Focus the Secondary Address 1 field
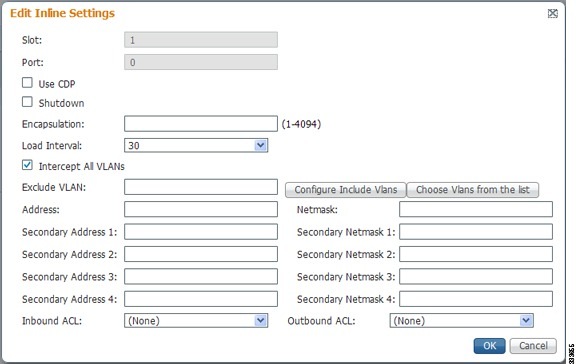 201,232
